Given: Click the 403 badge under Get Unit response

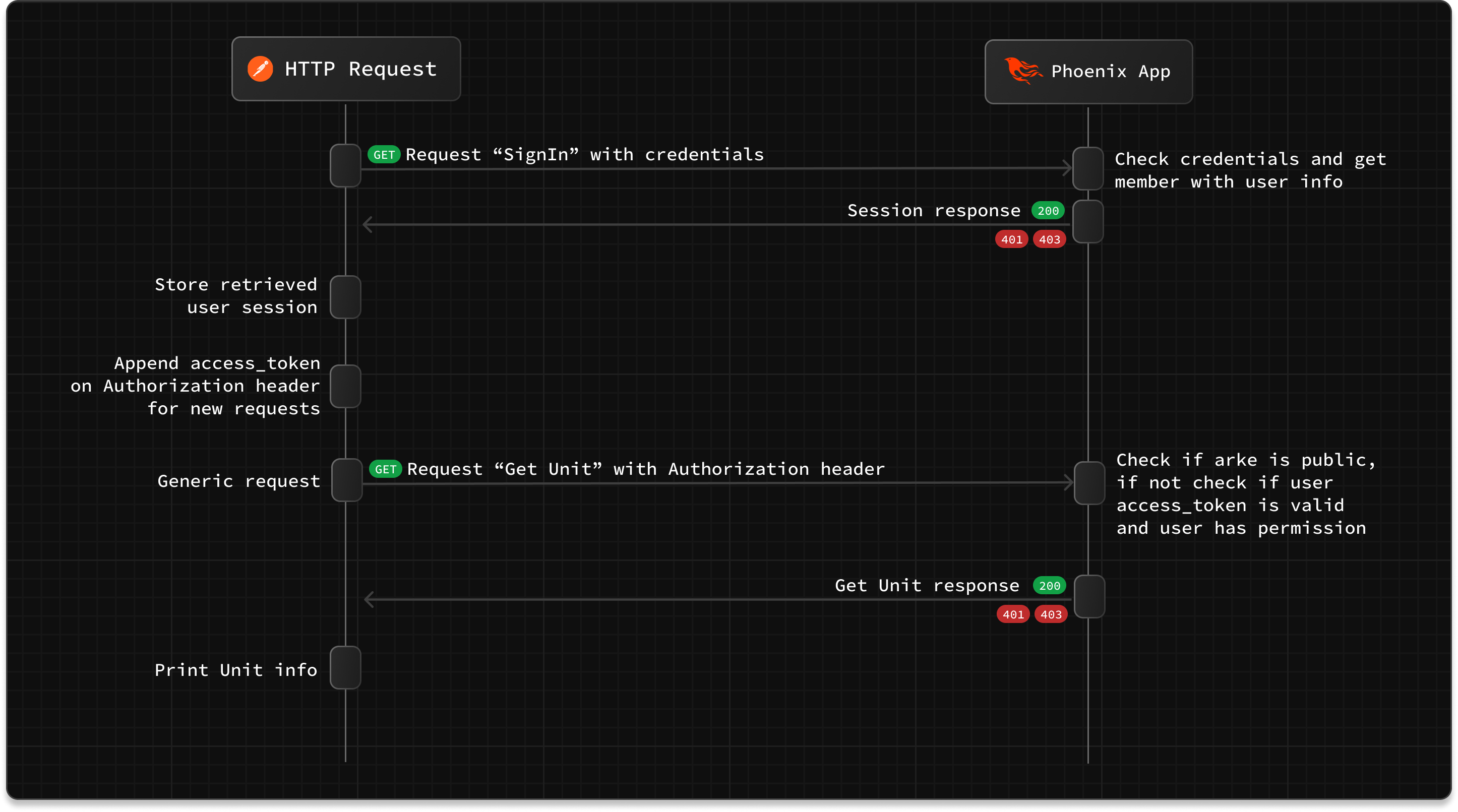Looking at the screenshot, I should click(x=1051, y=614).
